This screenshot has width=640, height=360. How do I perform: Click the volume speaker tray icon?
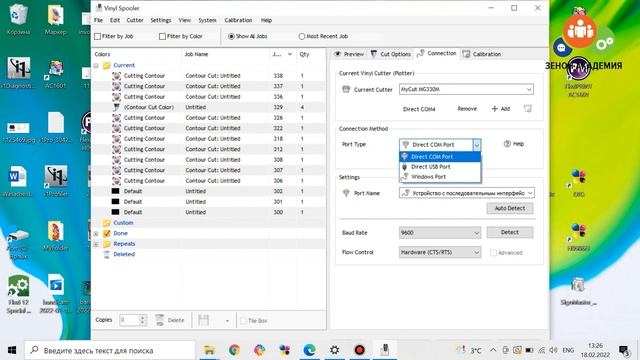(553, 350)
